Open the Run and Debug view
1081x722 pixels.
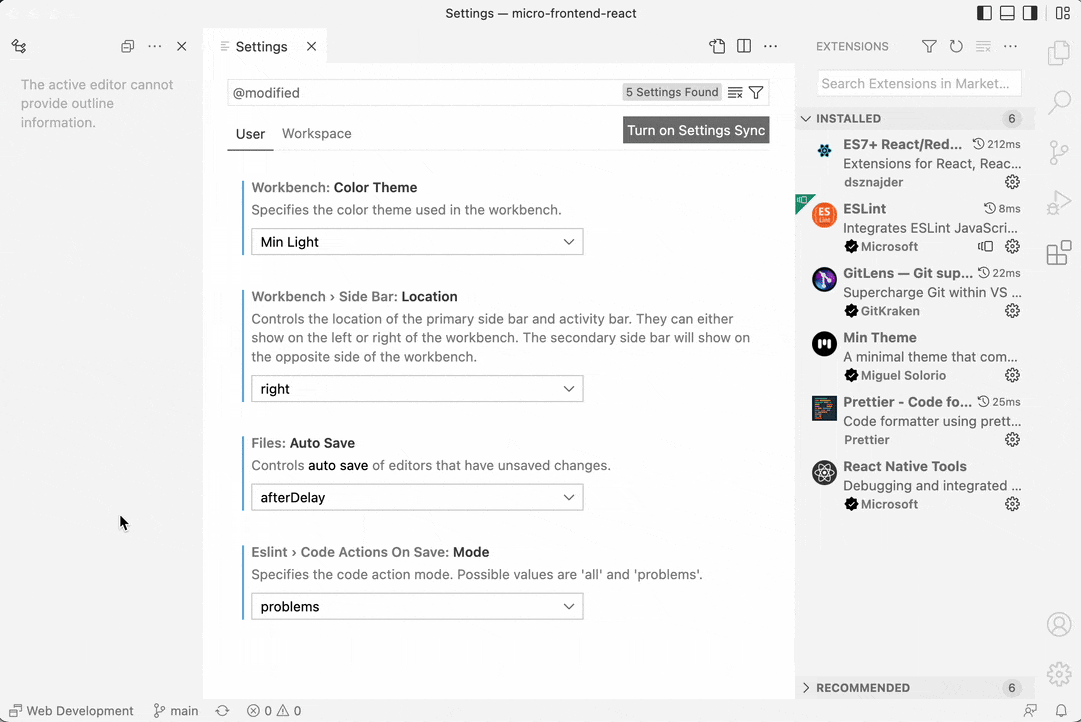pos(1059,203)
